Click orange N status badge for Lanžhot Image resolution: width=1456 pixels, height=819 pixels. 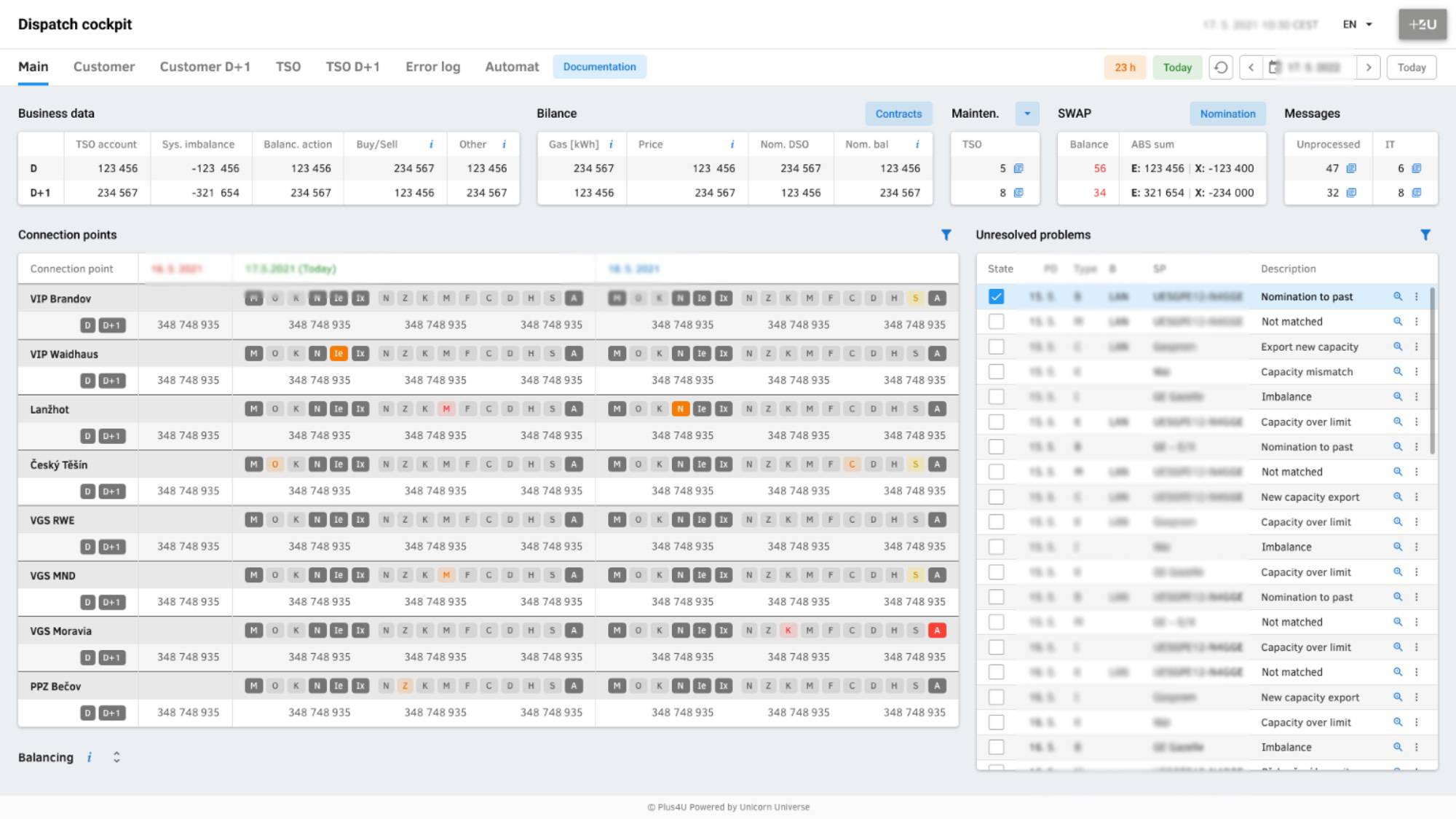tap(680, 409)
